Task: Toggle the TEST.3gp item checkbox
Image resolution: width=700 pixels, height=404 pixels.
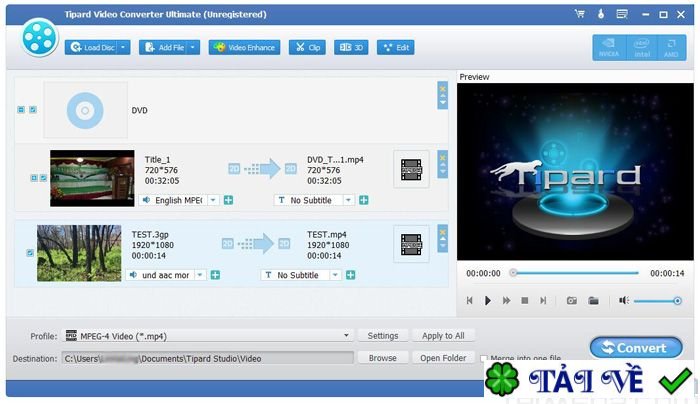Action: coord(30,253)
